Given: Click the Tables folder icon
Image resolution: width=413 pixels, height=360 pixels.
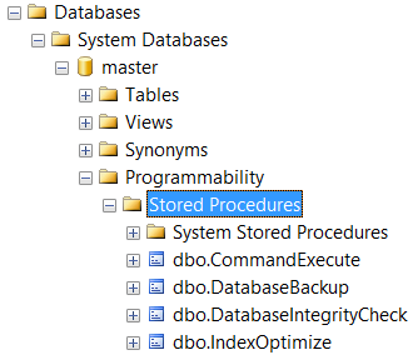Looking at the screenshot, I should (108, 94).
